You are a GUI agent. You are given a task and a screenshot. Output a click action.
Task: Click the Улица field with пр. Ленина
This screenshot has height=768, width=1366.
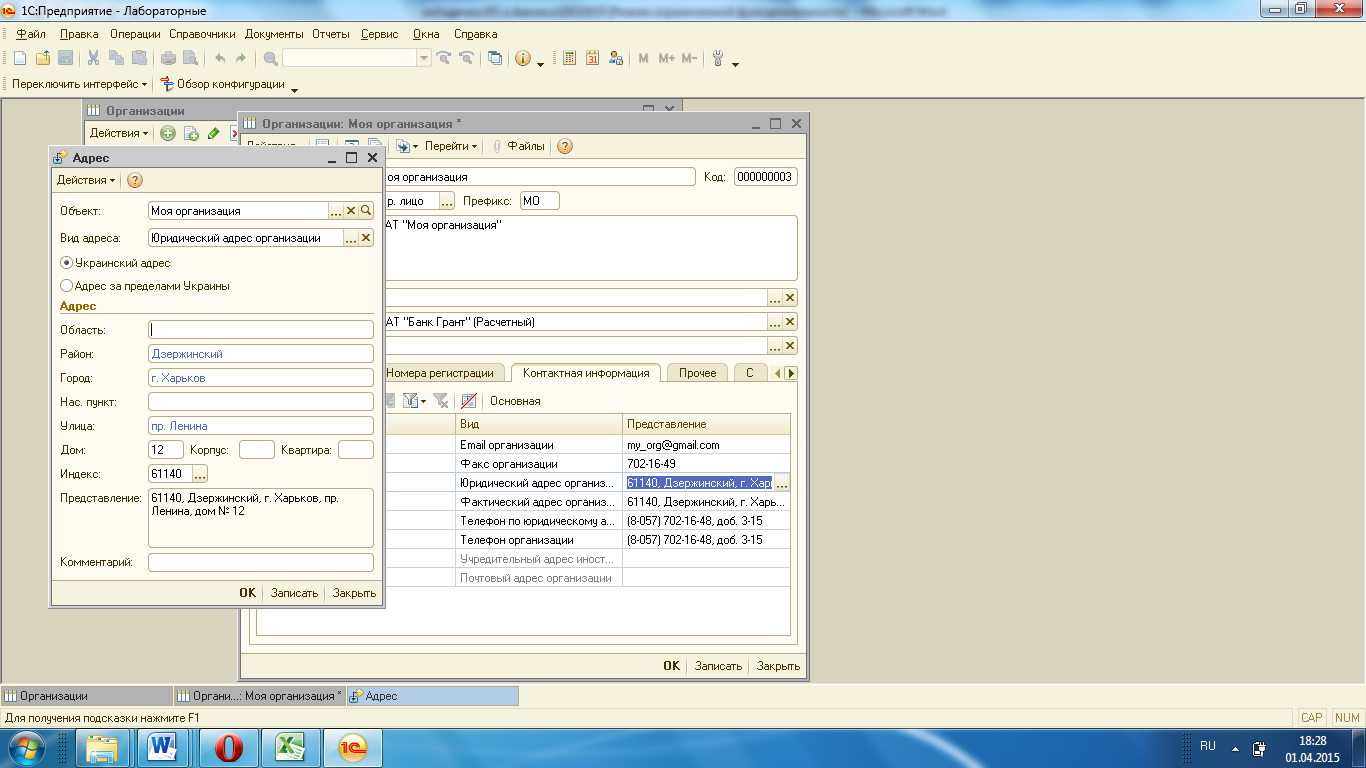260,426
